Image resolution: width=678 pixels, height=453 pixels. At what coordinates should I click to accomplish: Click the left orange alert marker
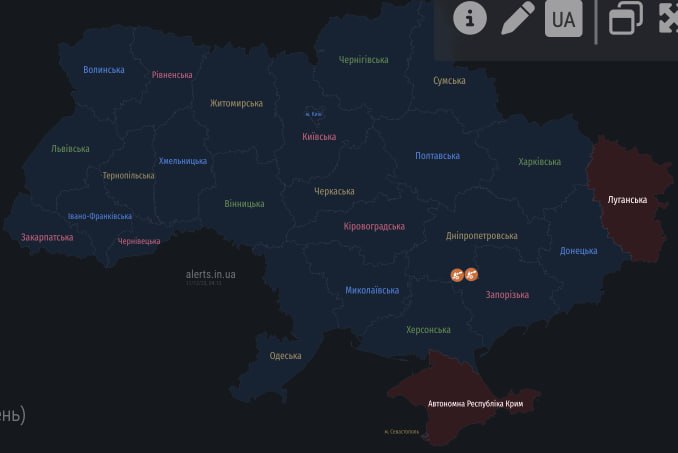tap(457, 273)
